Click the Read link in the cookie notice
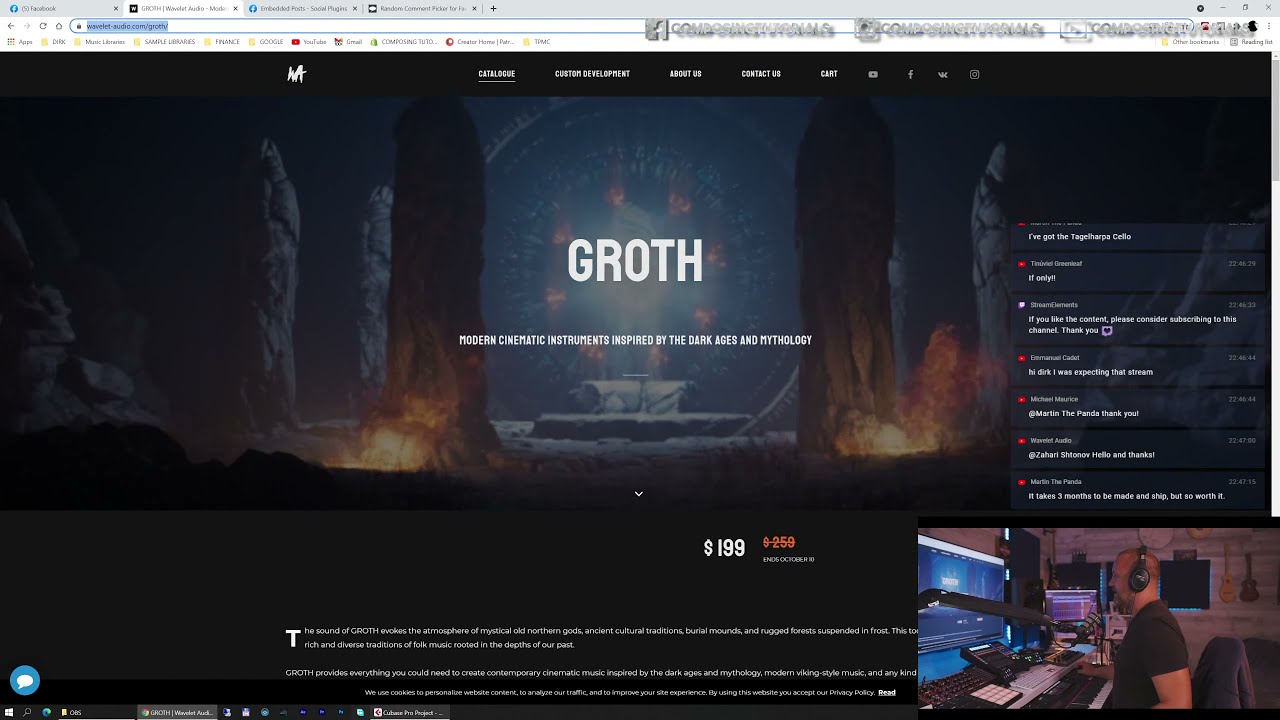This screenshot has height=720, width=1280. click(887, 692)
